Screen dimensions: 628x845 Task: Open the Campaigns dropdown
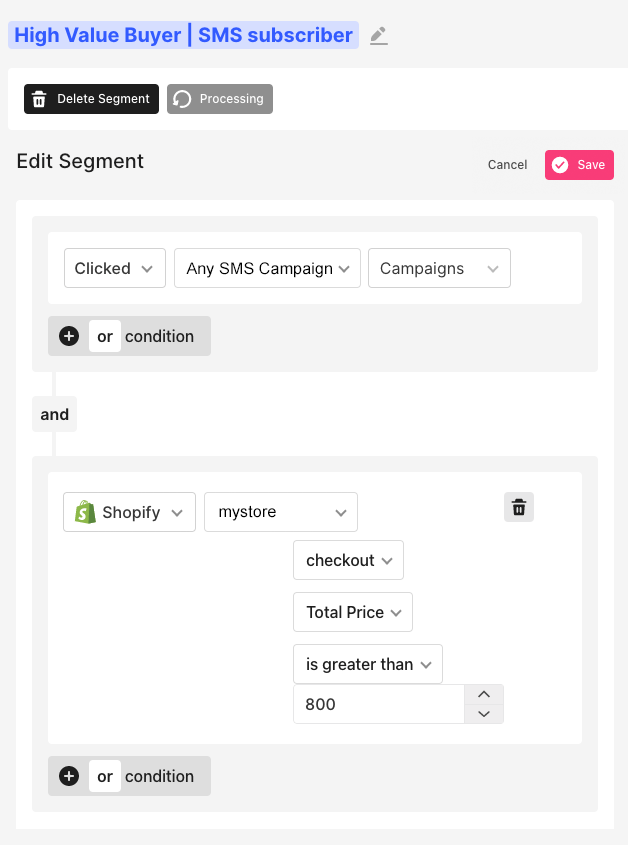438,268
